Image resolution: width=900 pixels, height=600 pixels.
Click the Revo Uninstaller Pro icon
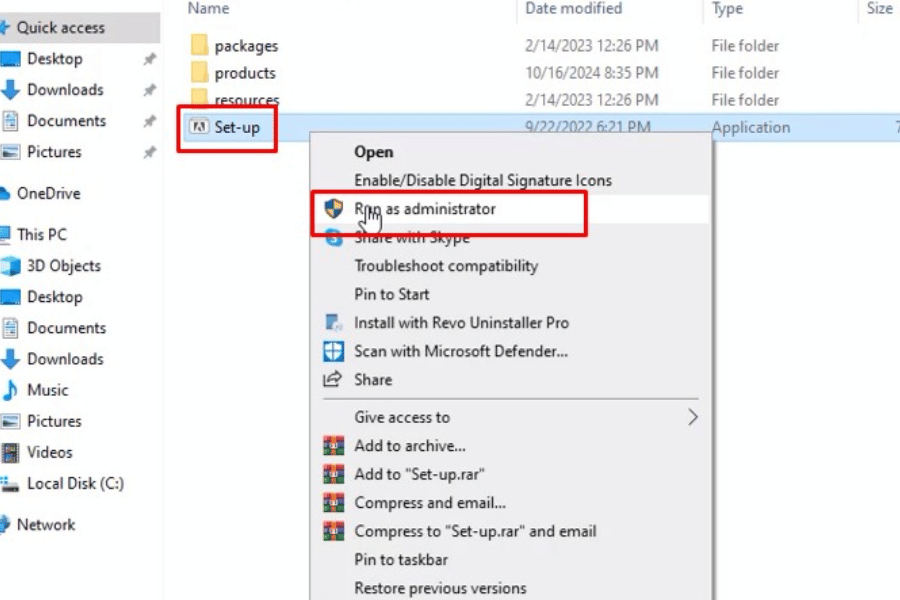(x=334, y=323)
